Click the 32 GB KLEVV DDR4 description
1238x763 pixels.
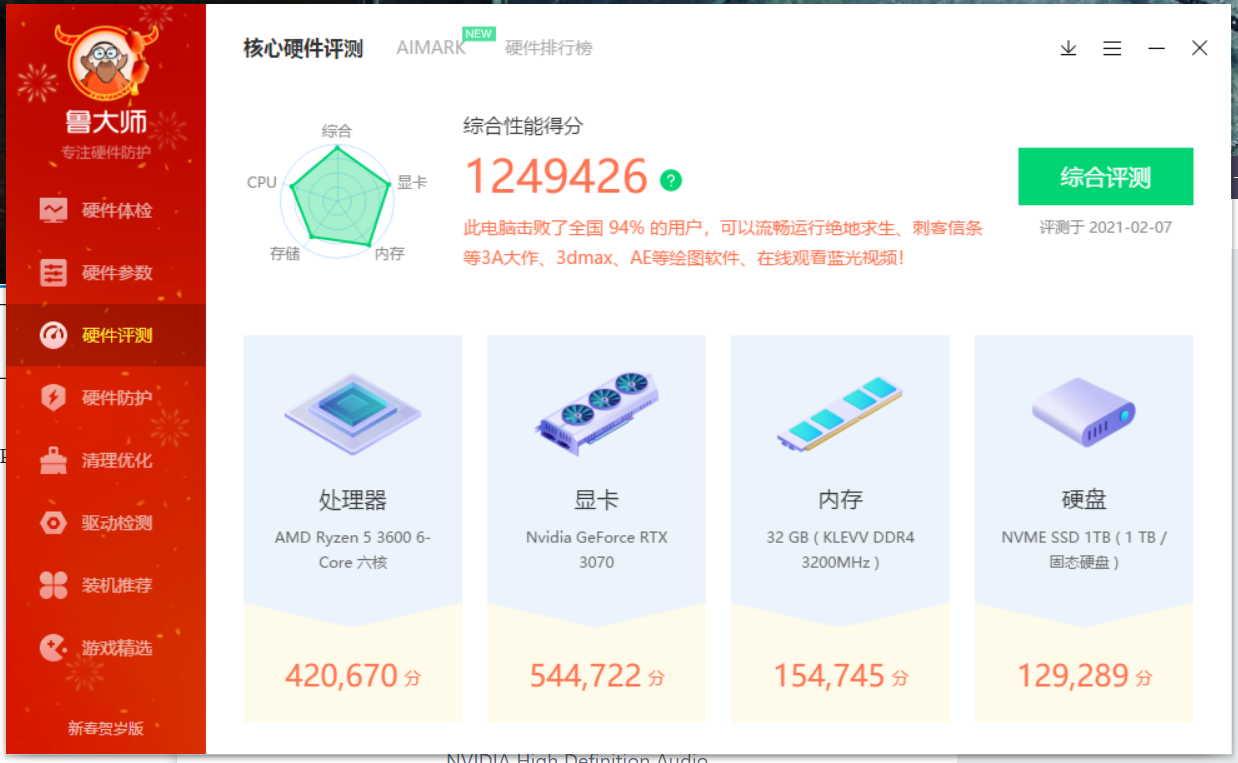(x=841, y=550)
